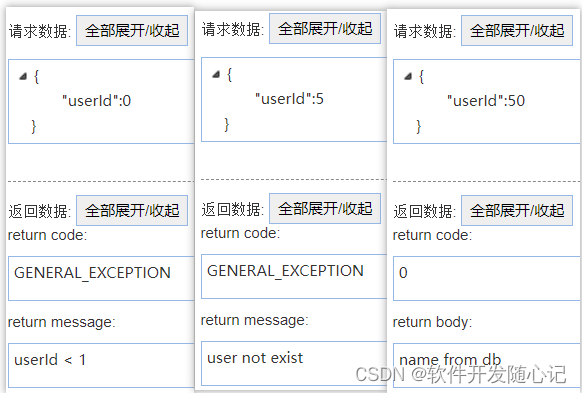Select the "userId":5 JSON line
This screenshot has height=393, width=582.
pos(289,99)
